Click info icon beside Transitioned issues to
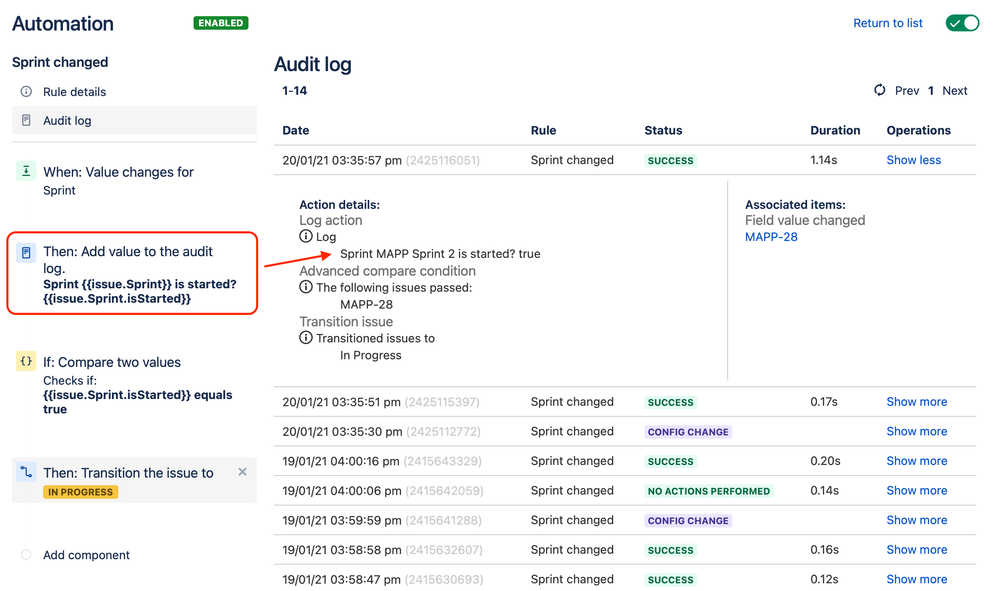The image size is (999, 591). click(x=306, y=338)
